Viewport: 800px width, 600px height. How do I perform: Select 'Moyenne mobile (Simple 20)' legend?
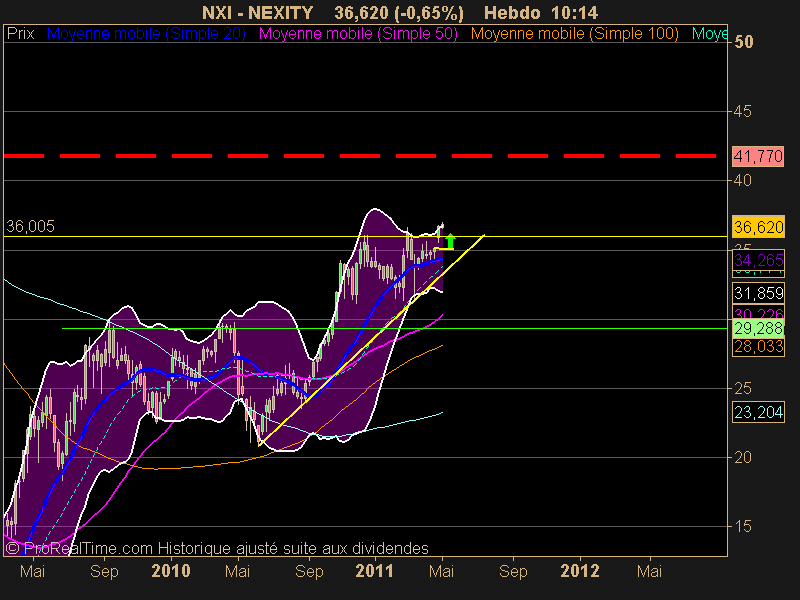click(x=146, y=34)
